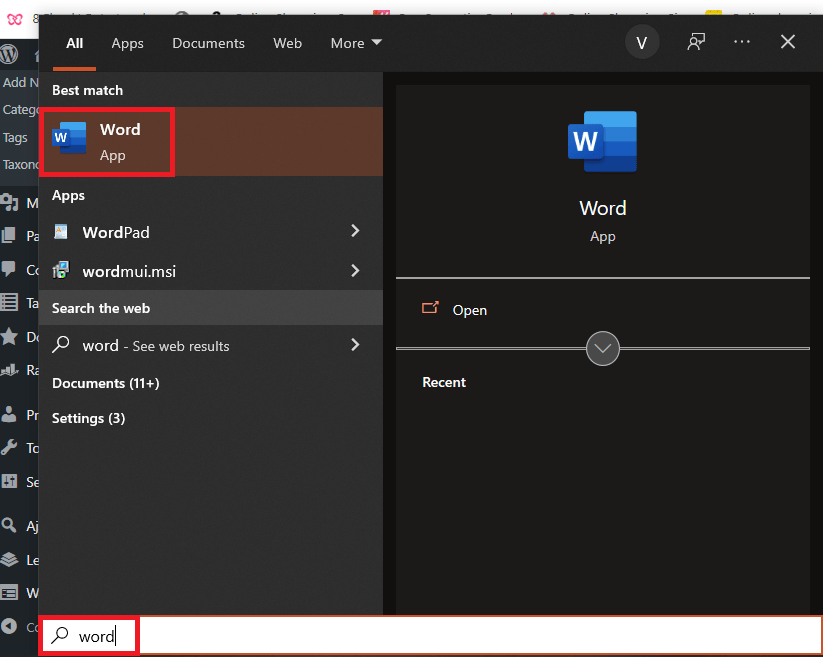
Task: Click the star icon in WordPress sidebar
Action: coord(9,336)
